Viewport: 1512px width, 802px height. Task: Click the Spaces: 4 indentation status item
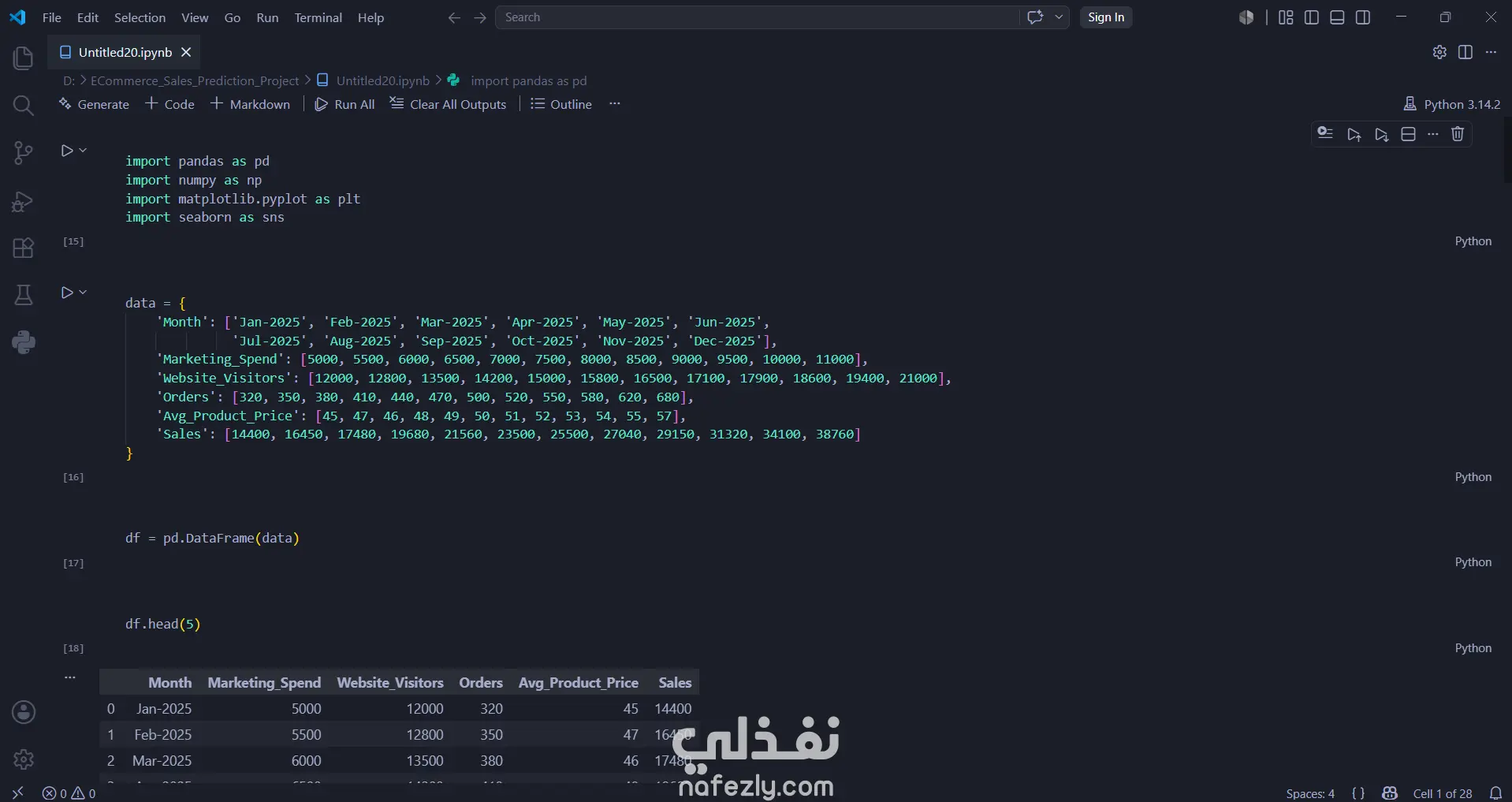(x=1310, y=793)
